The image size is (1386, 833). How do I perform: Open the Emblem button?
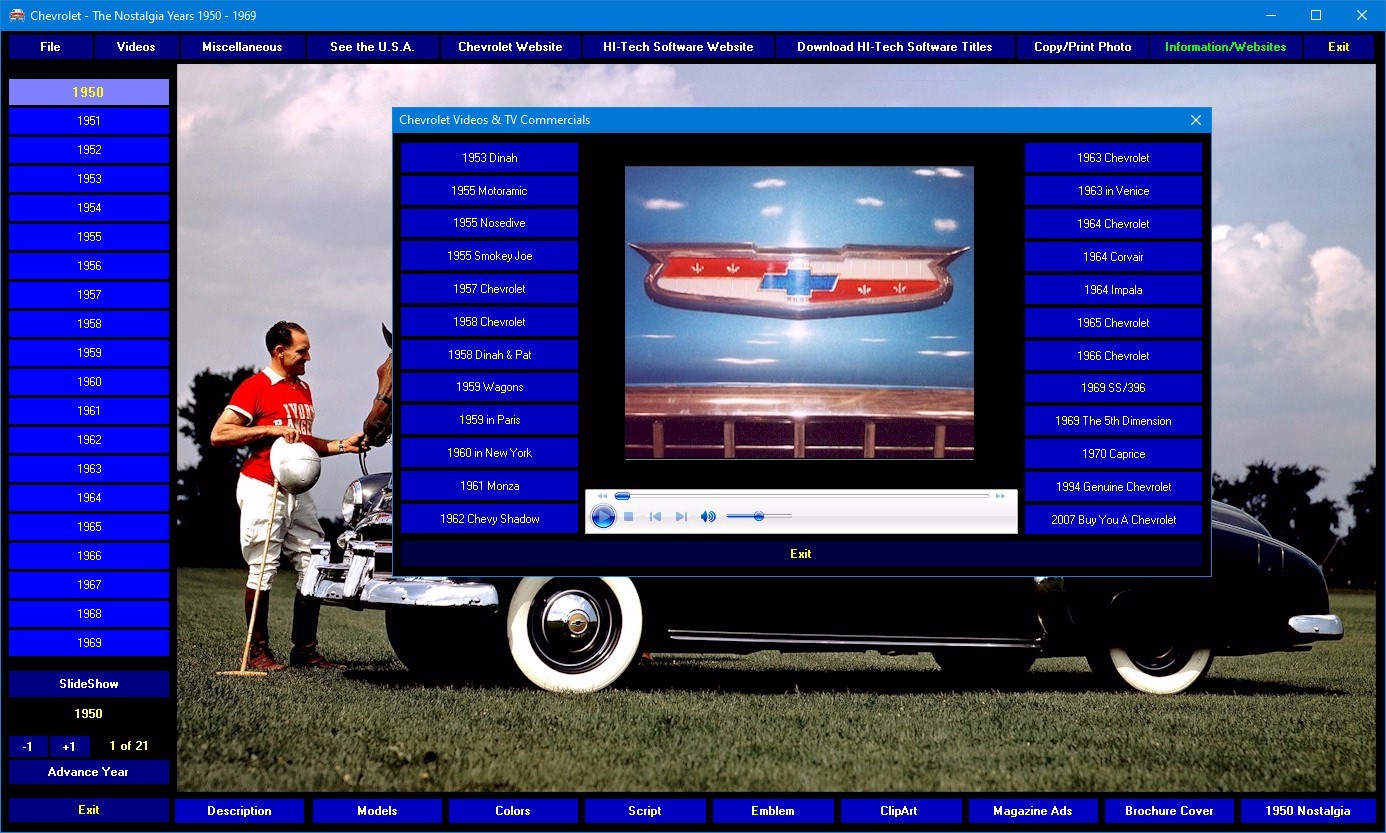click(x=773, y=811)
